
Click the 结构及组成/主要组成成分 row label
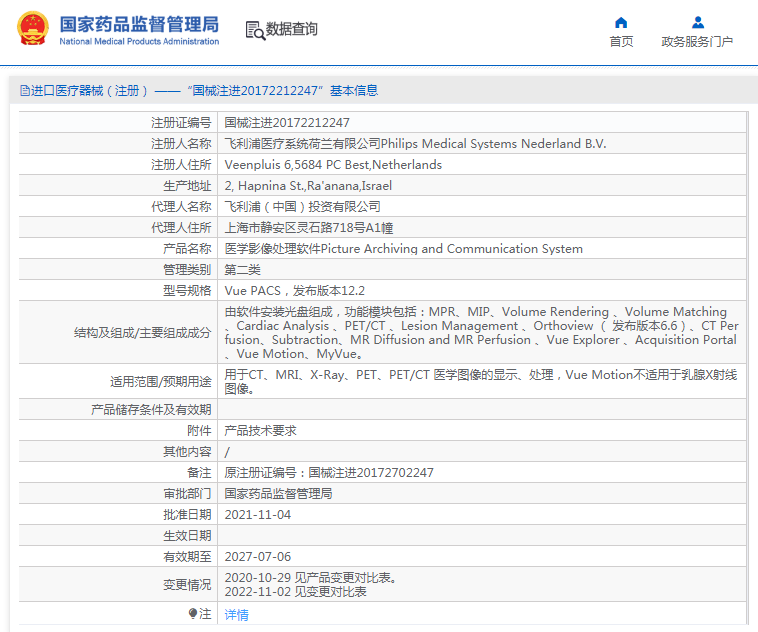143,333
